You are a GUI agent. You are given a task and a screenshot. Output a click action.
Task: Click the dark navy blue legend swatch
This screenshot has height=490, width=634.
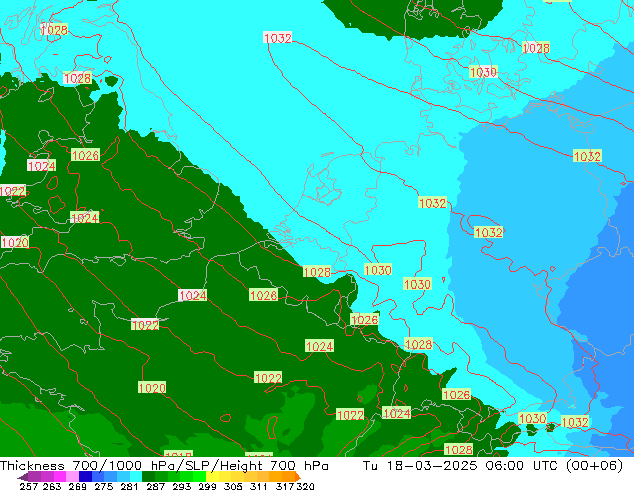pos(85,477)
